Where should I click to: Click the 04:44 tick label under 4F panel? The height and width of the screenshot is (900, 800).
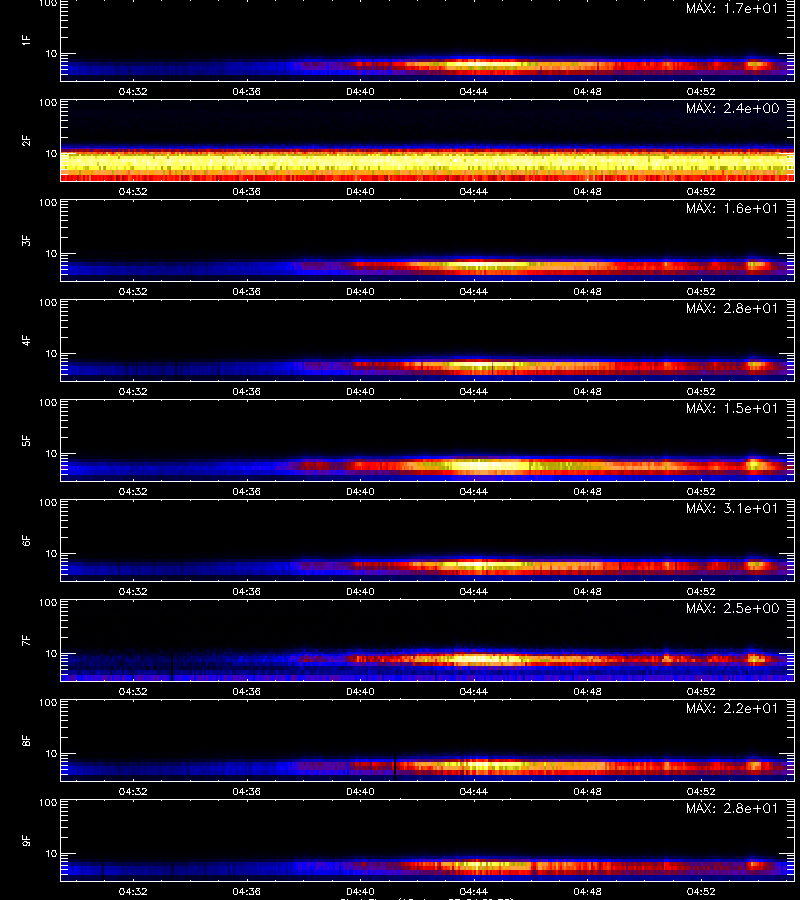pyautogui.click(x=473, y=391)
